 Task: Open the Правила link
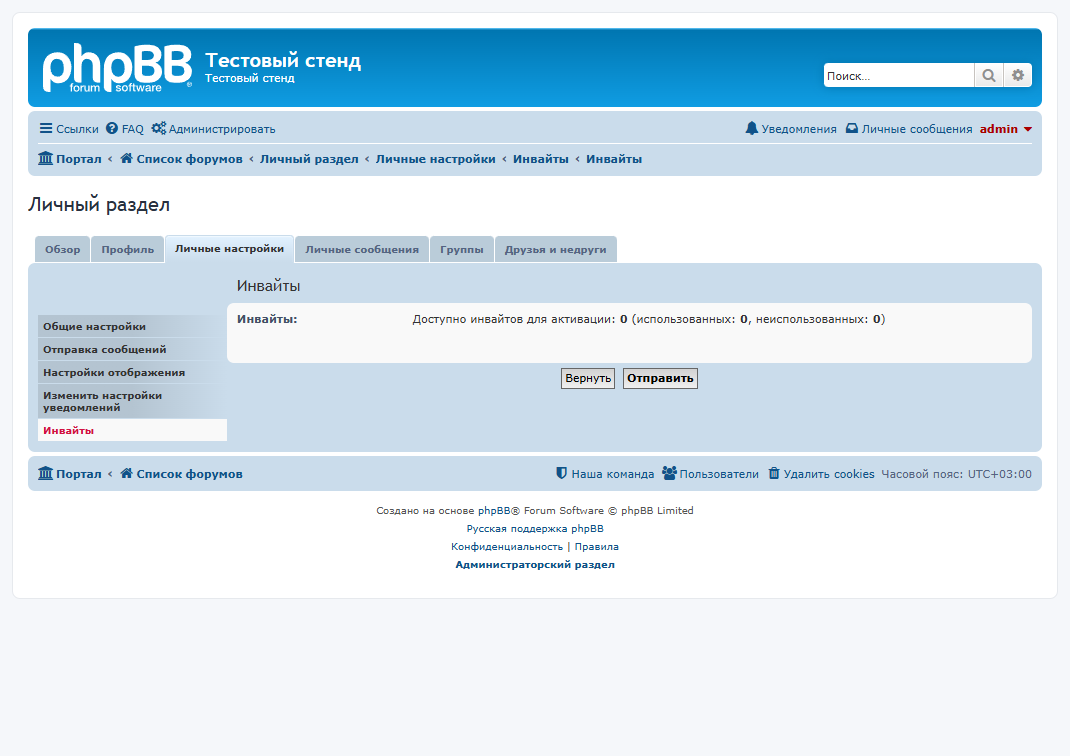click(596, 547)
